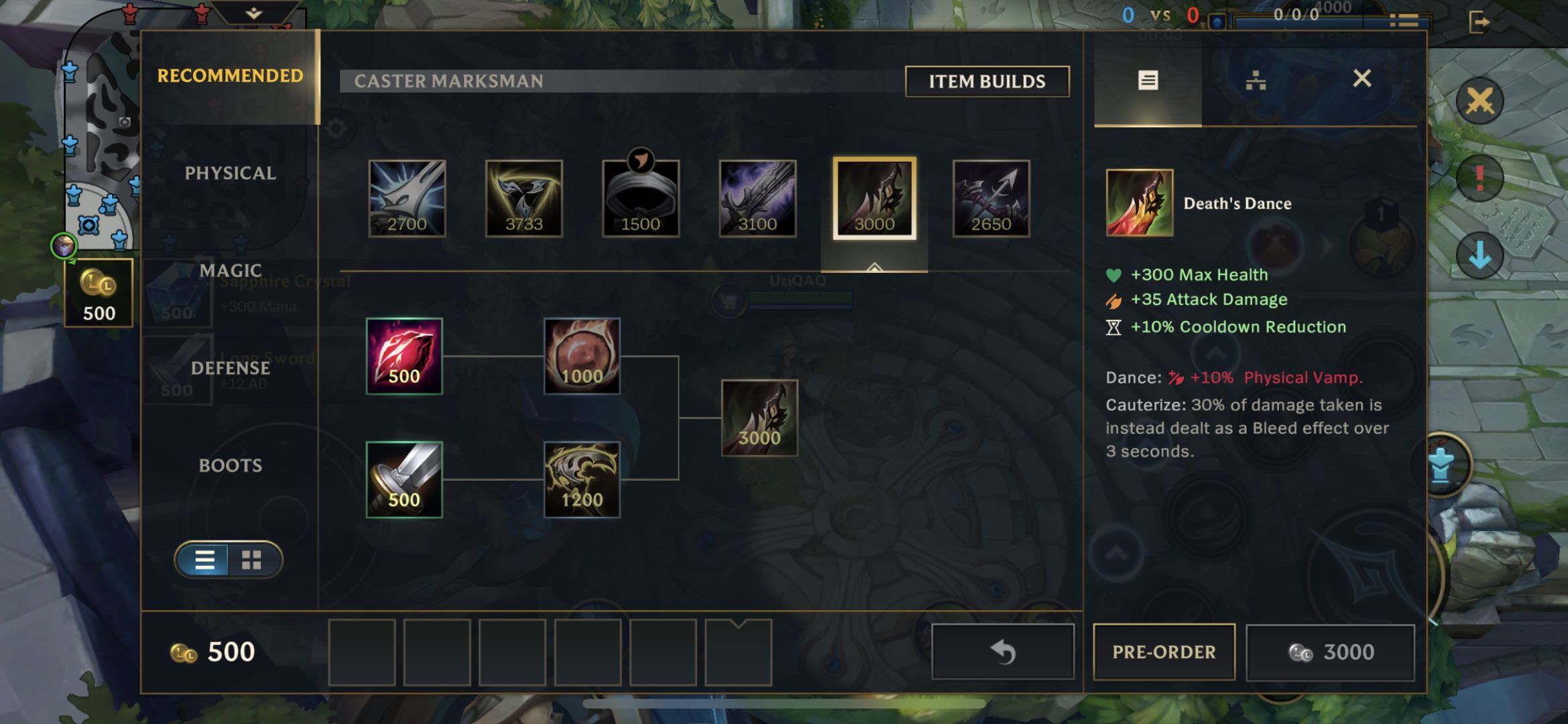Open the Boots category tab

coord(230,465)
